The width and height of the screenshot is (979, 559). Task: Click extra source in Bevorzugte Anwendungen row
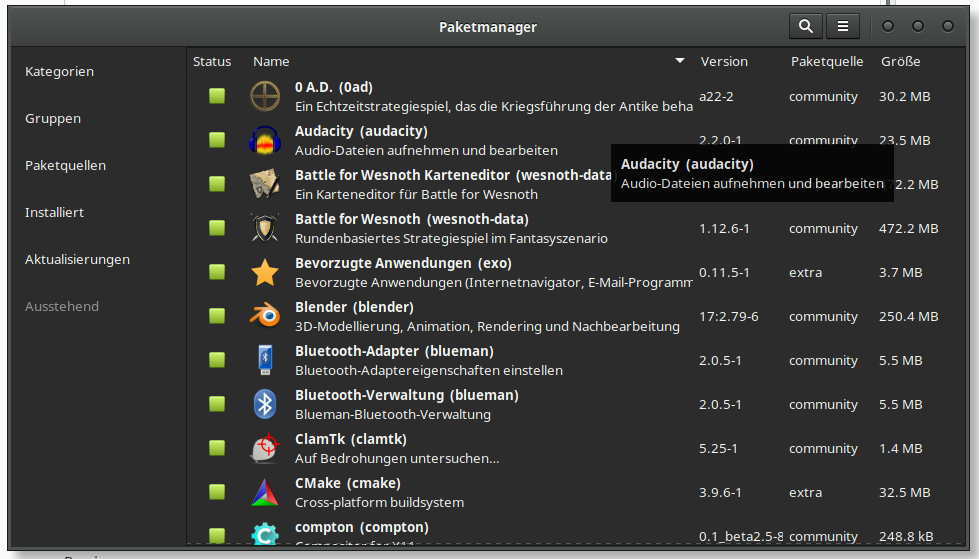[805, 273]
